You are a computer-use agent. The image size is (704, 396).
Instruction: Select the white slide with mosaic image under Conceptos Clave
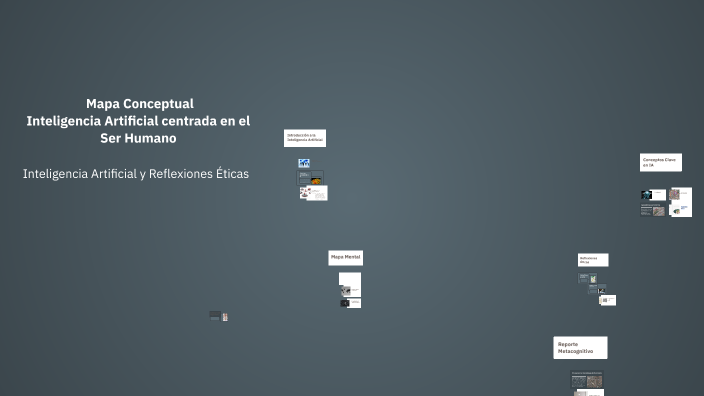(x=681, y=195)
